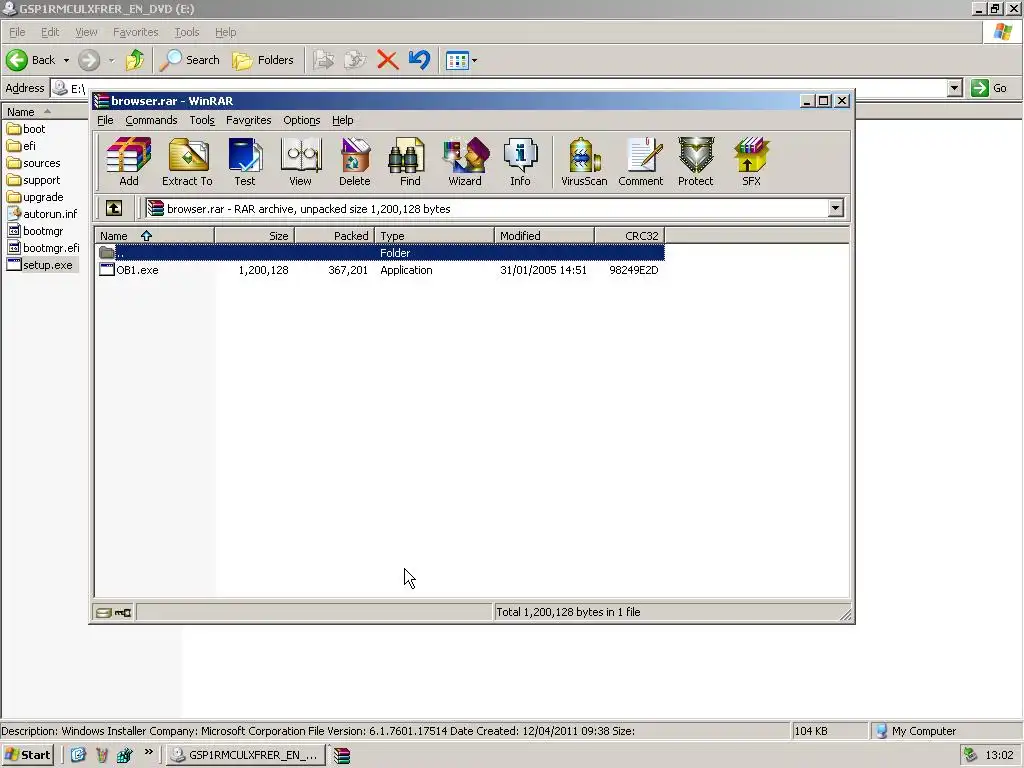
Task: Sort by the CRC32 column header
Action: coord(630,236)
